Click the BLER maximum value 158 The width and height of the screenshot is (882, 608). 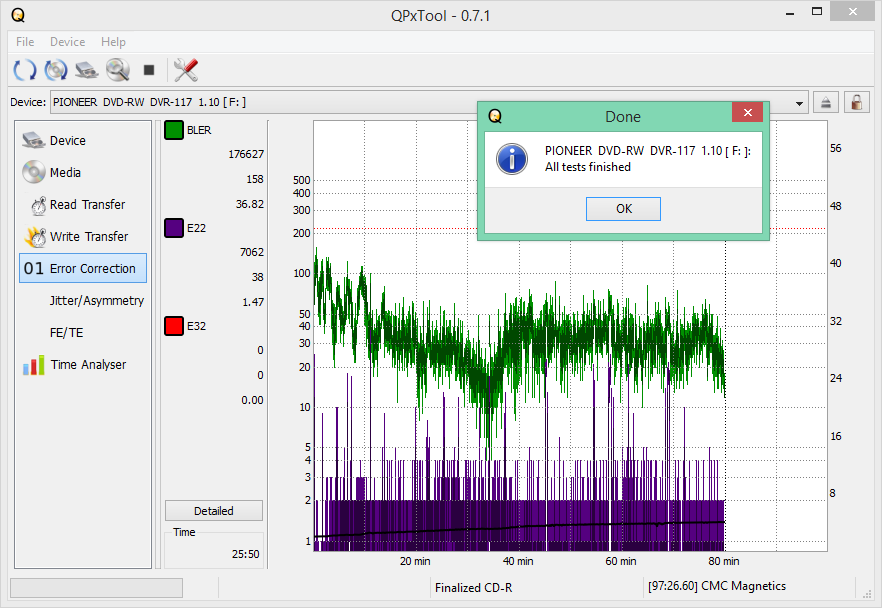(x=255, y=179)
